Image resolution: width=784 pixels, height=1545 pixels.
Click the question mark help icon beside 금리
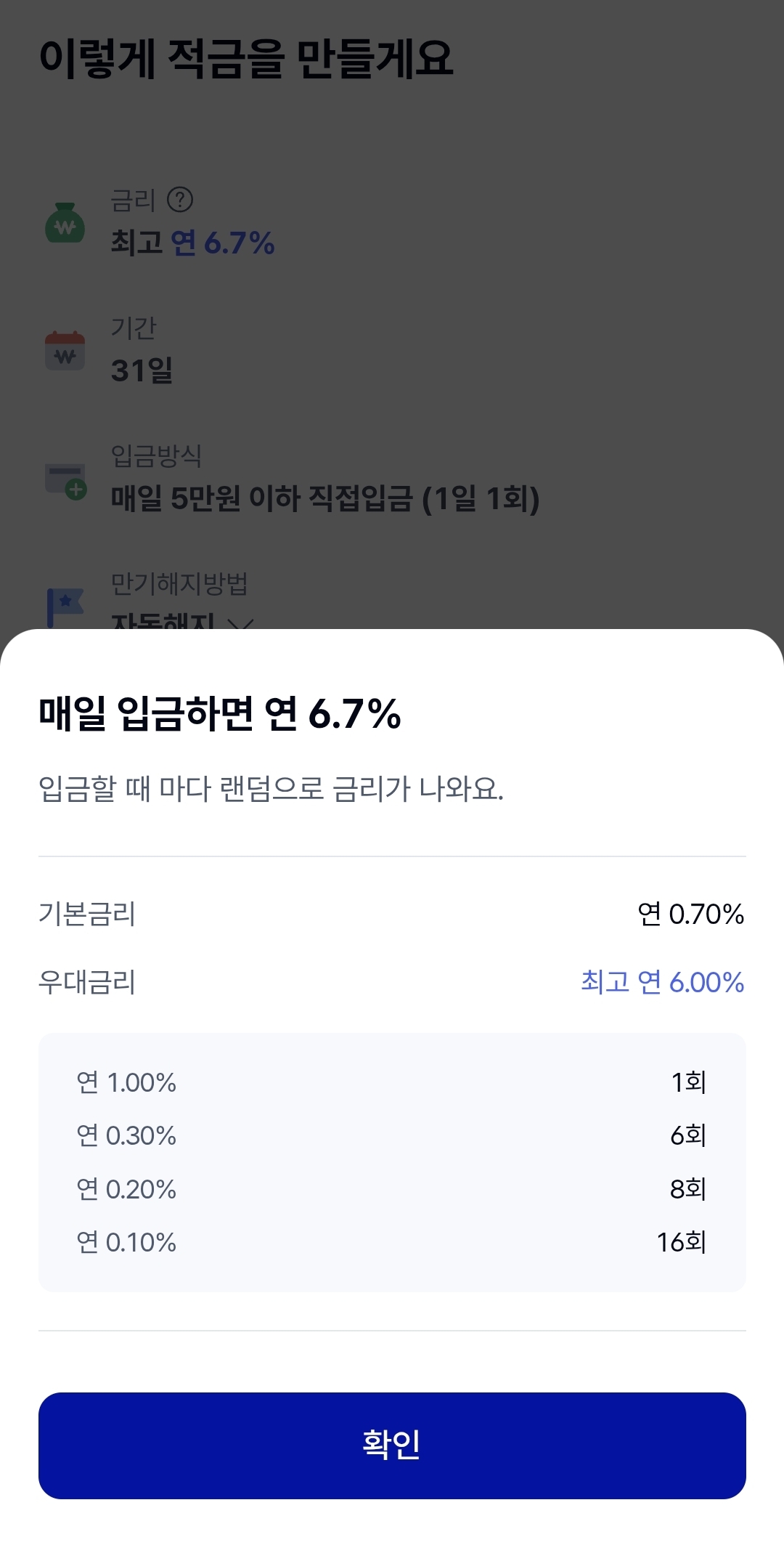pyautogui.click(x=180, y=200)
